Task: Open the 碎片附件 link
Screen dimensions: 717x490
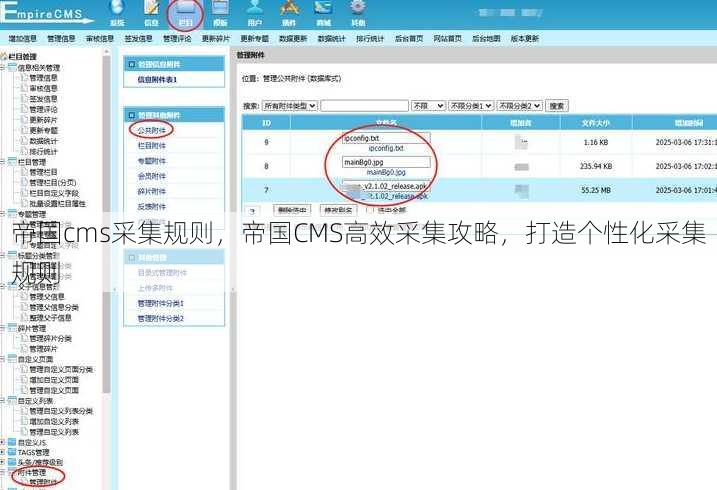Action: (x=152, y=192)
